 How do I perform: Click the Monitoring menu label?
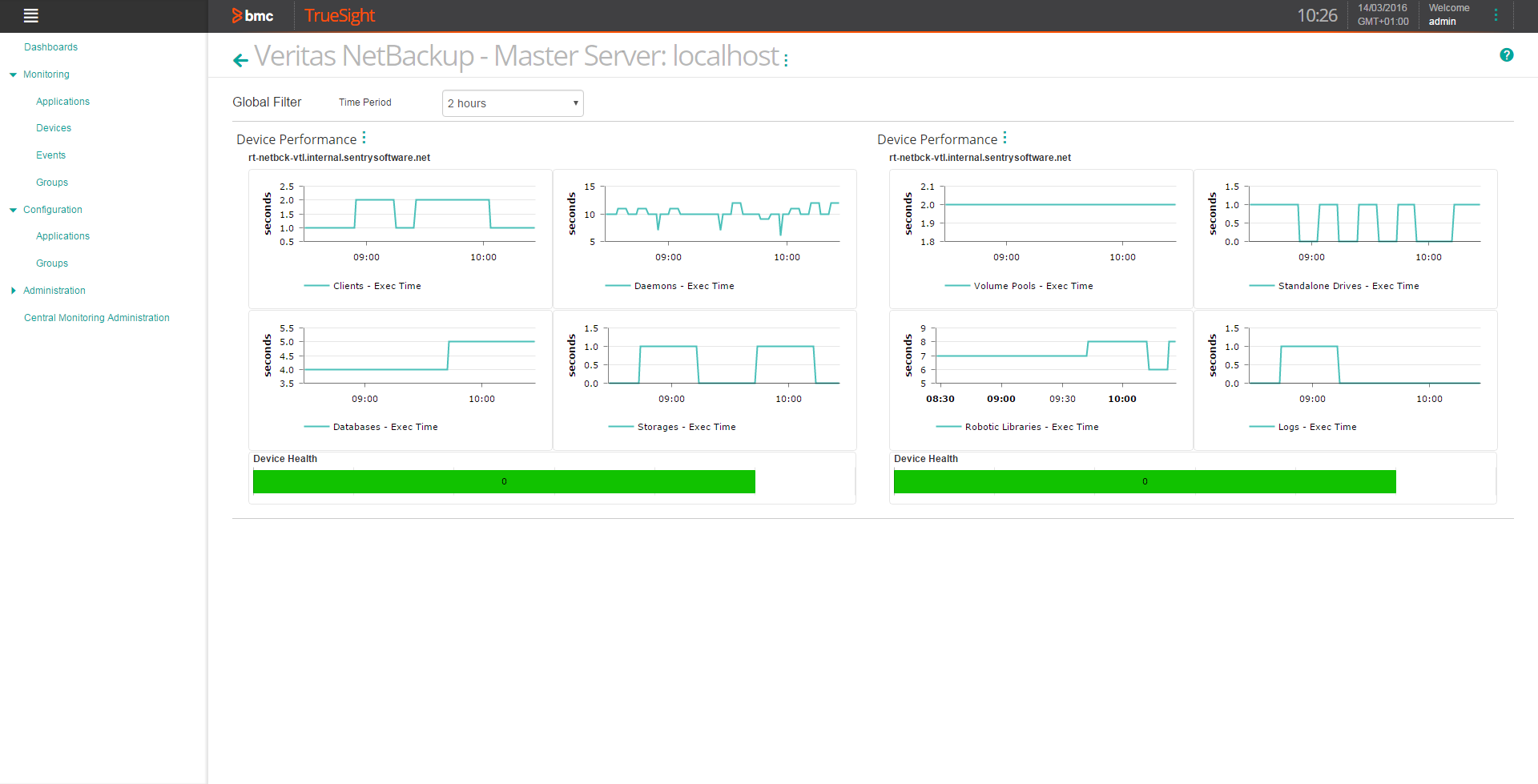pos(46,74)
